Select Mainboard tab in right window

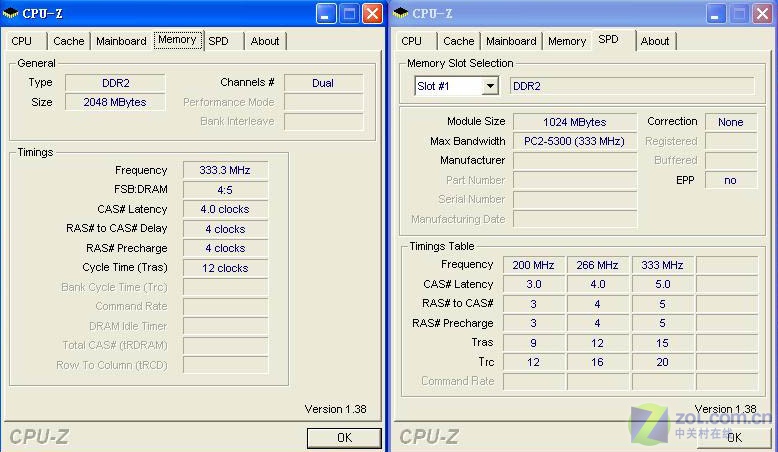click(511, 41)
